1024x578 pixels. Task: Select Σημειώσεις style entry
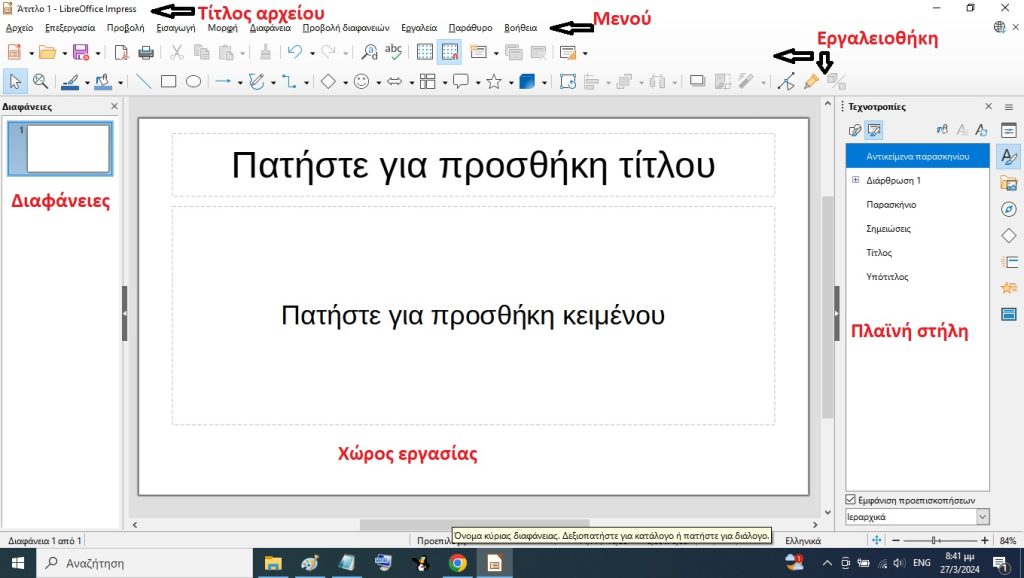pyautogui.click(x=888, y=229)
